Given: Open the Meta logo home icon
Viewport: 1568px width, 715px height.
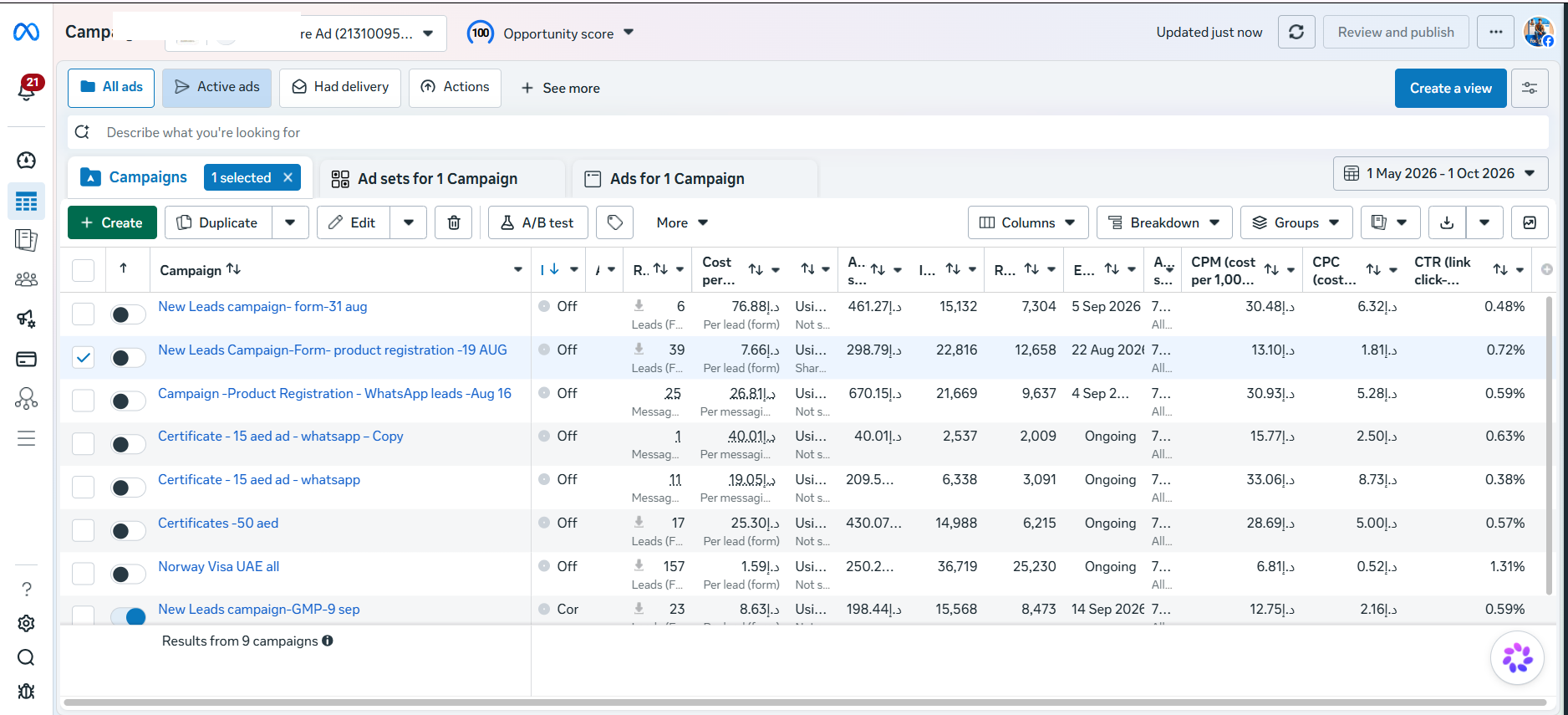Looking at the screenshot, I should pos(26,32).
